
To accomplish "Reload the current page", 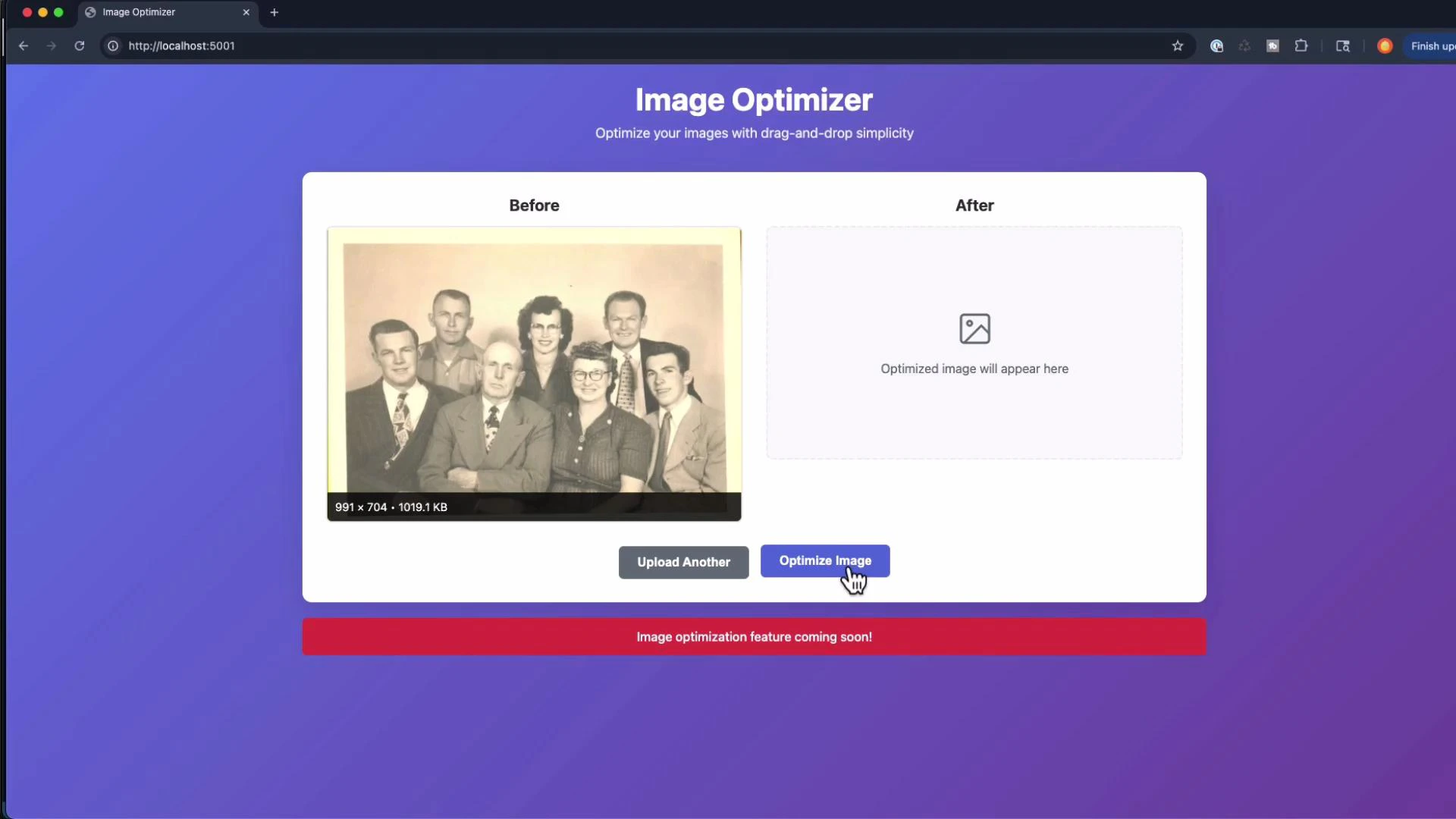I will pyautogui.click(x=79, y=45).
